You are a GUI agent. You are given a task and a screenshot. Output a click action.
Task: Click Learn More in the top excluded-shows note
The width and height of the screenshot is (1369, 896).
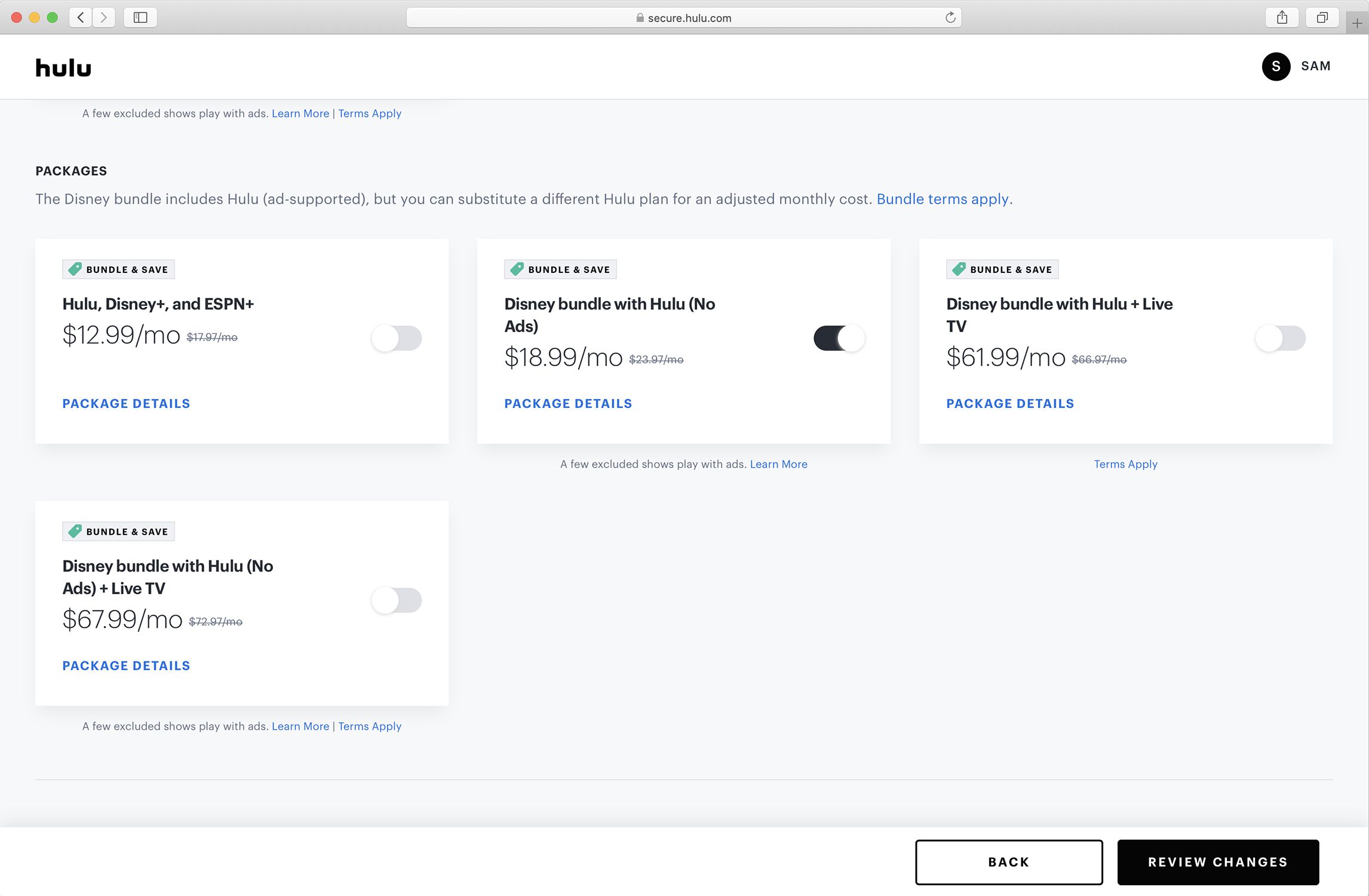point(300,113)
